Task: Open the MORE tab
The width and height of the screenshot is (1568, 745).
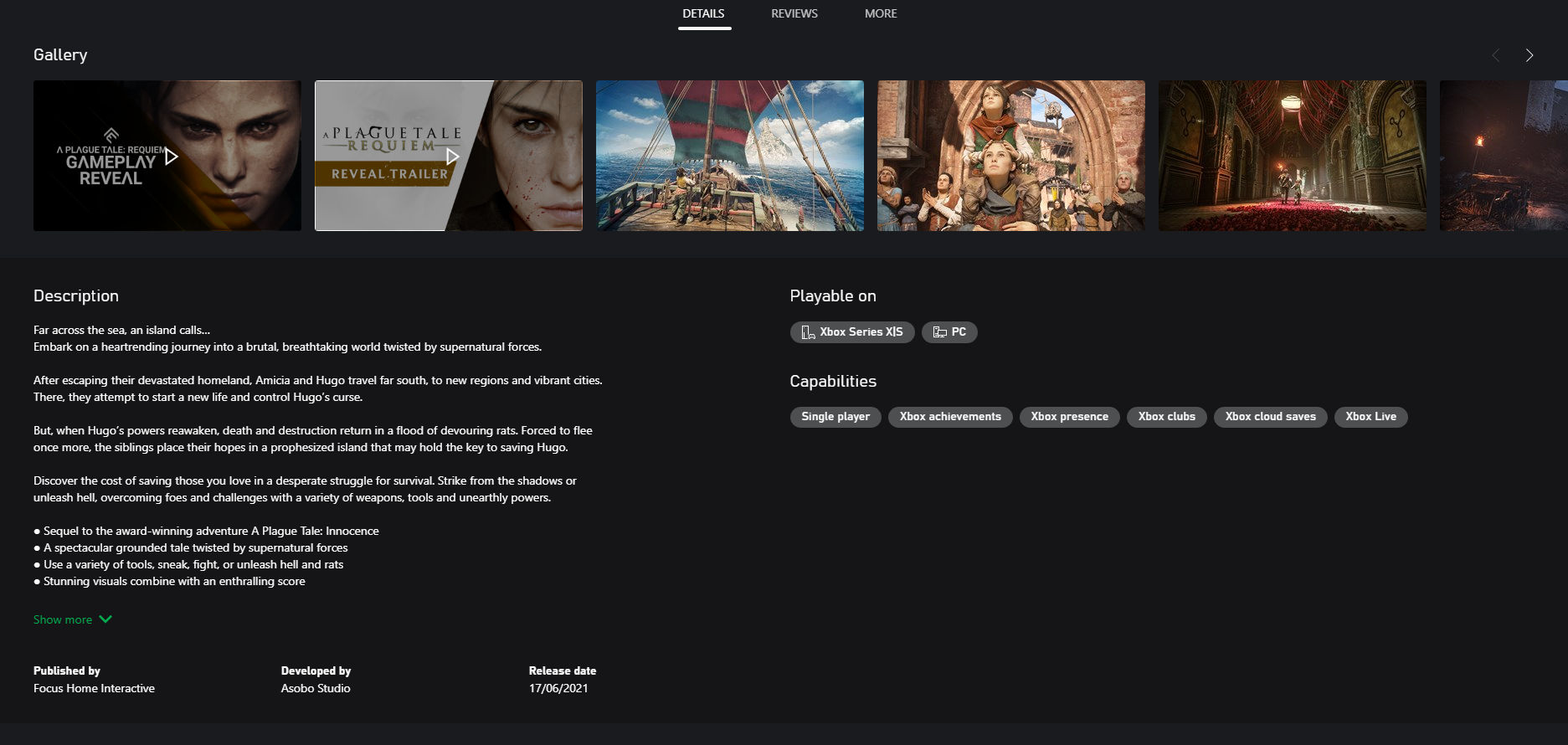Action: [881, 13]
